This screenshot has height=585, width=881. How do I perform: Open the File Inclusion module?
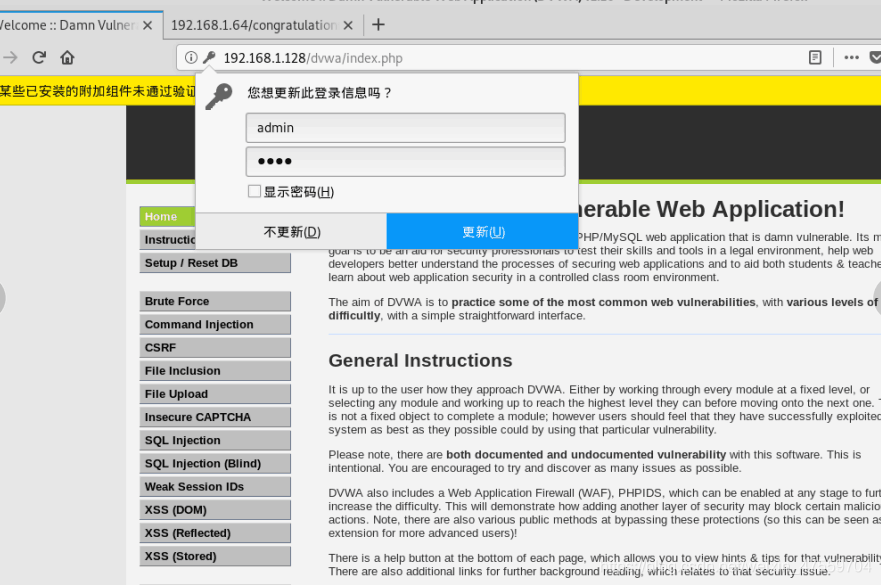pyautogui.click(x=215, y=371)
